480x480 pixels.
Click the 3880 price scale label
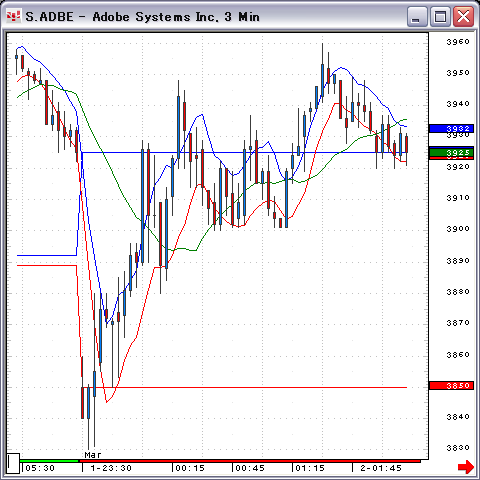pyautogui.click(x=458, y=292)
